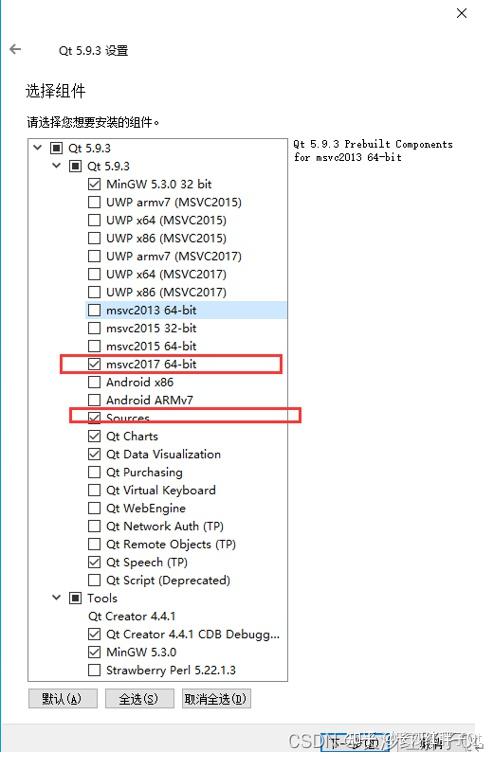Image resolution: width=495 pixels, height=761 pixels.
Task: Toggle tri-state checkbox beside Tools
Action: [x=75, y=597]
